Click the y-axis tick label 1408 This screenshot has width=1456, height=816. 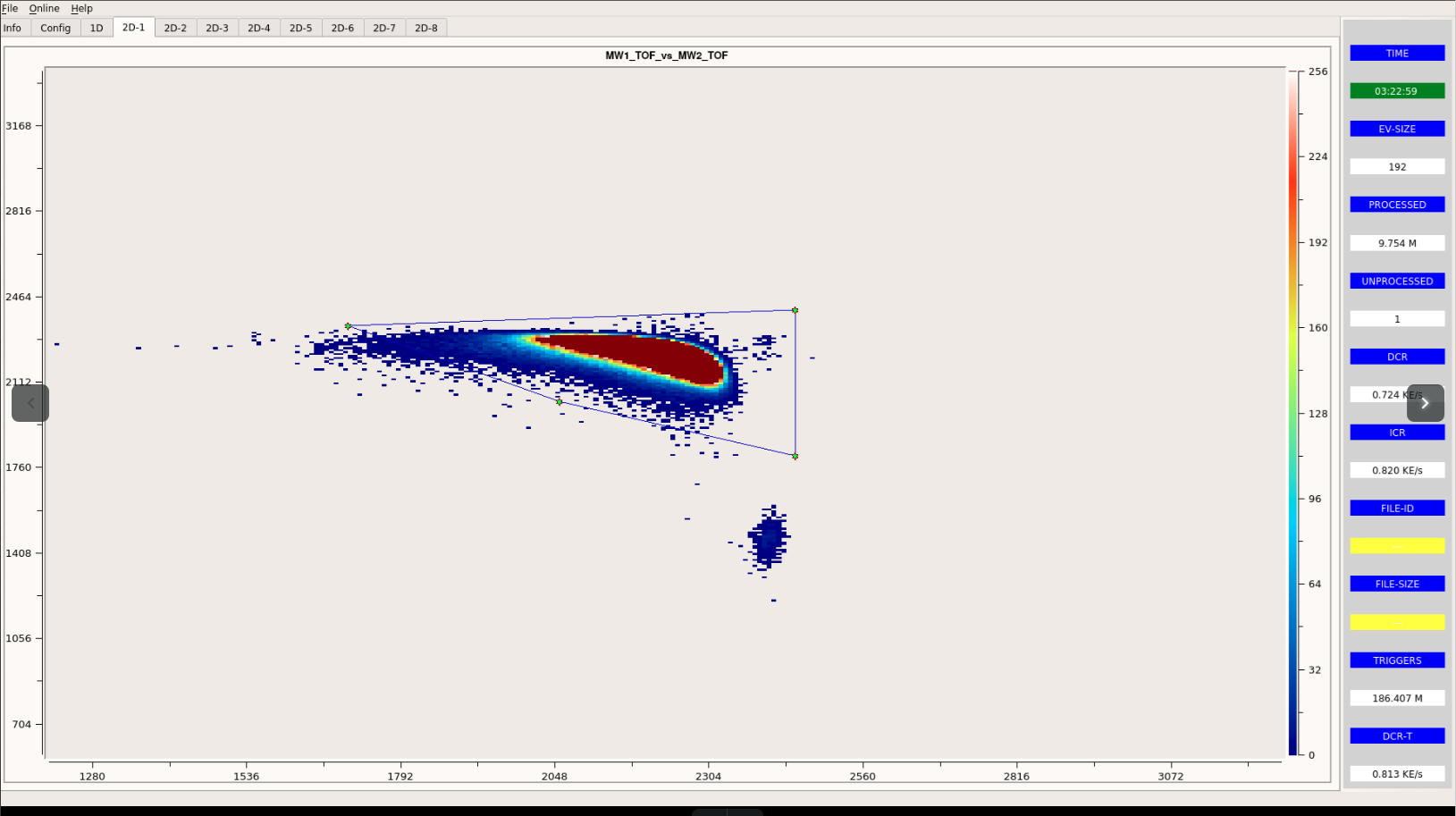(18, 553)
